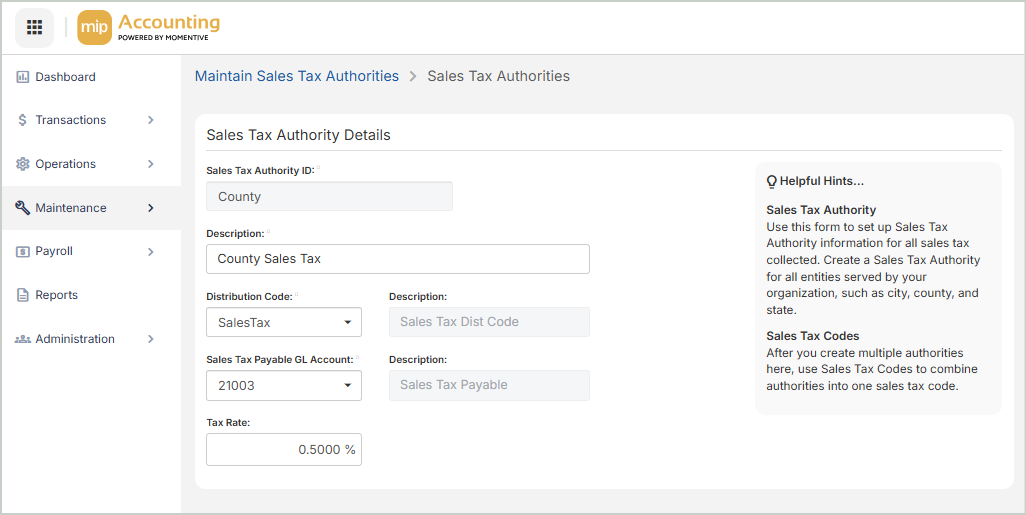Open the Dashboard menu item

point(65,77)
